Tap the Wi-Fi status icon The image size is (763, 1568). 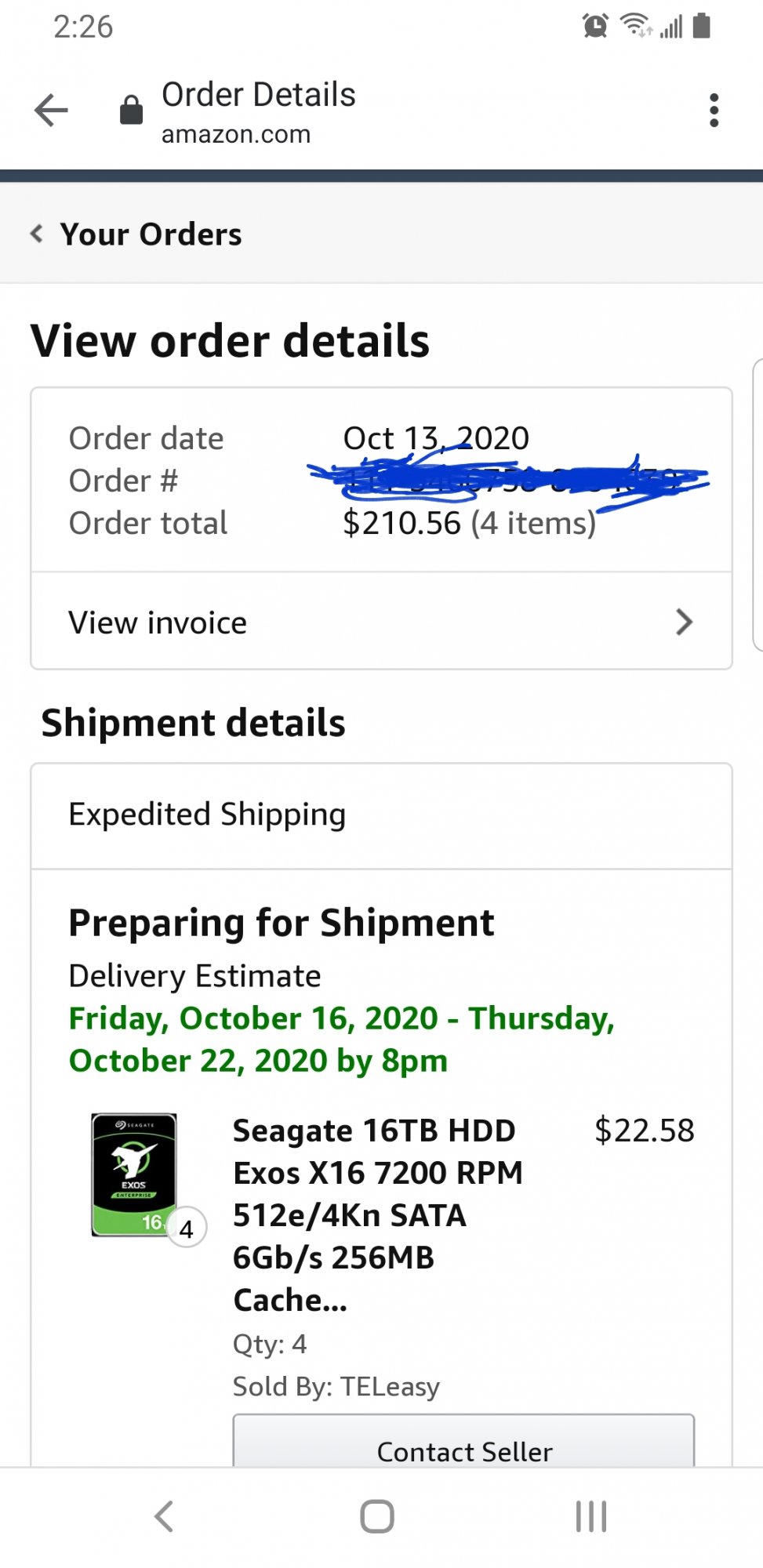(x=634, y=26)
